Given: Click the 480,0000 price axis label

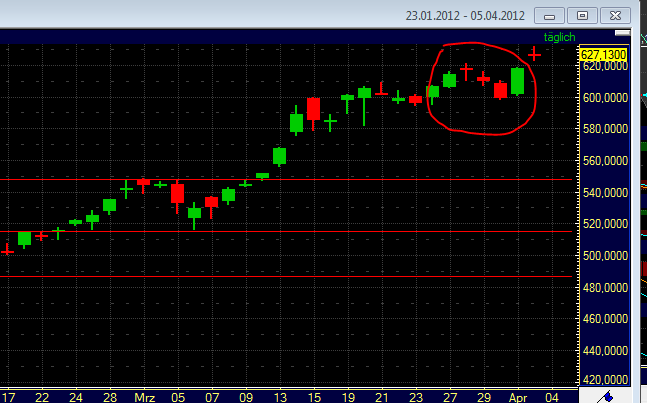Looking at the screenshot, I should click(x=605, y=287).
